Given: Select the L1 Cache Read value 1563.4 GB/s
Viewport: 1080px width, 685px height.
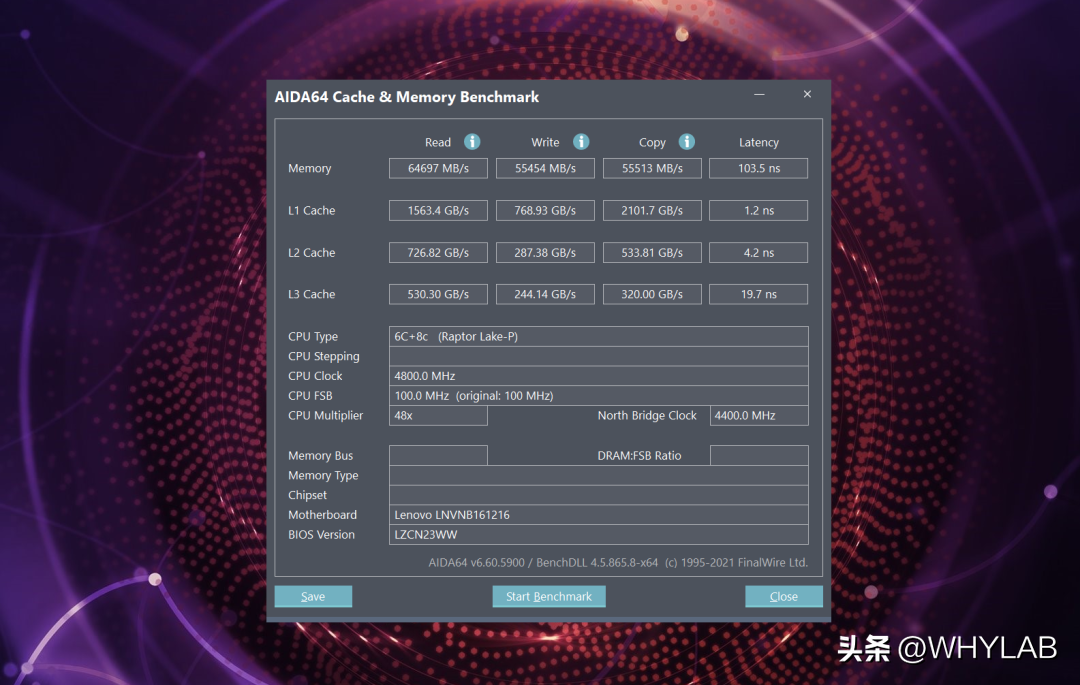Looking at the screenshot, I should click(x=438, y=211).
